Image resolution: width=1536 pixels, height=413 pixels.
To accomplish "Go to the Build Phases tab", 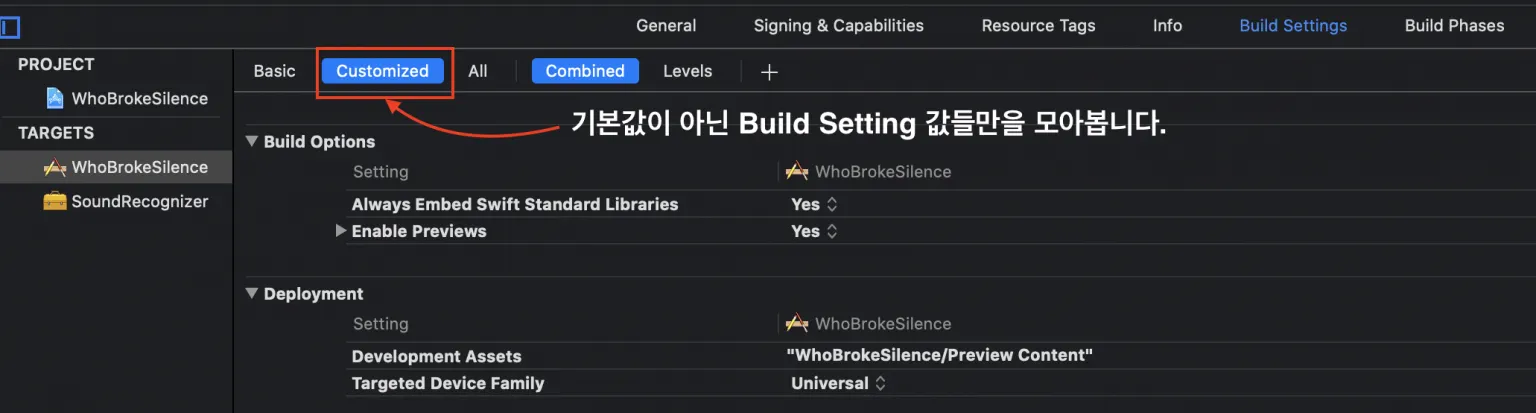I will pyautogui.click(x=1454, y=26).
